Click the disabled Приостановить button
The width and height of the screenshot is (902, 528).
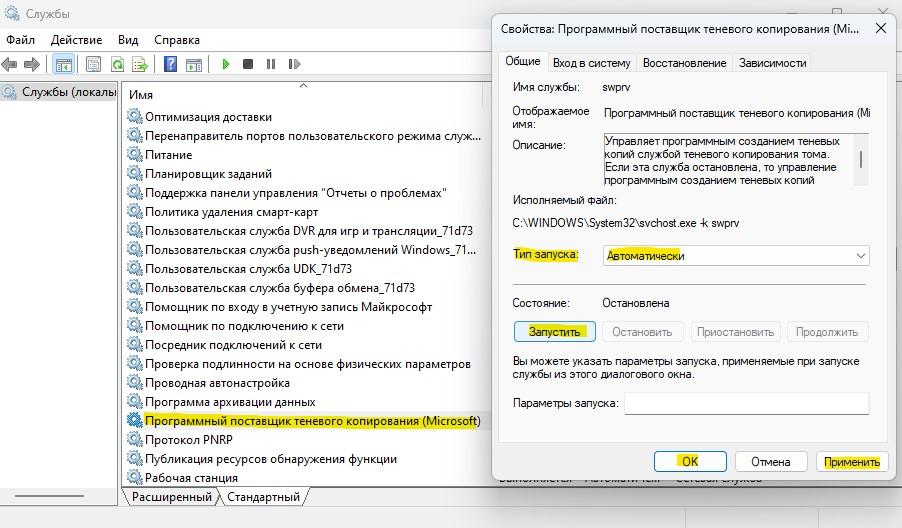coord(735,332)
